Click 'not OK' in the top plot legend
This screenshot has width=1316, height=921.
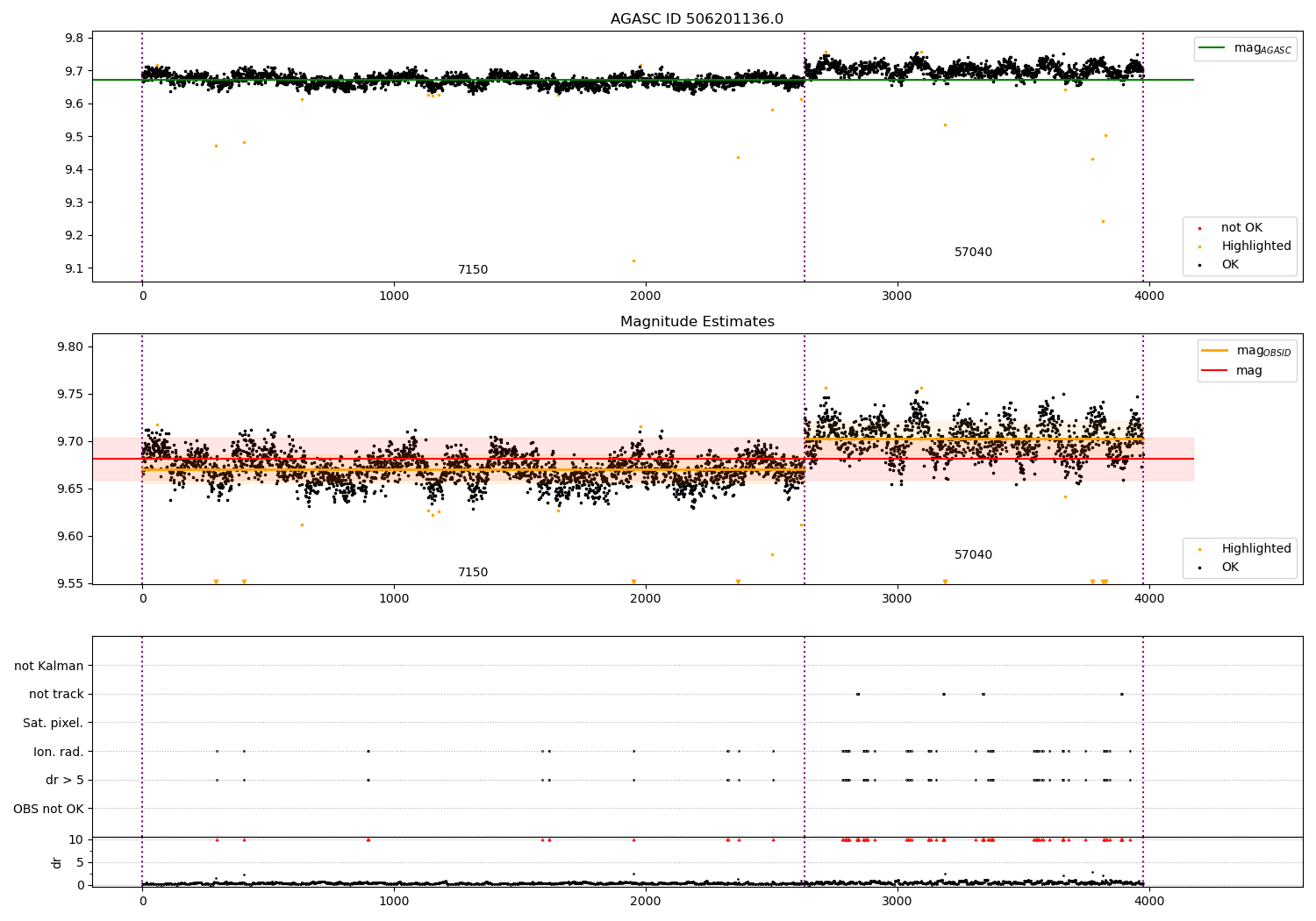click(1241, 228)
